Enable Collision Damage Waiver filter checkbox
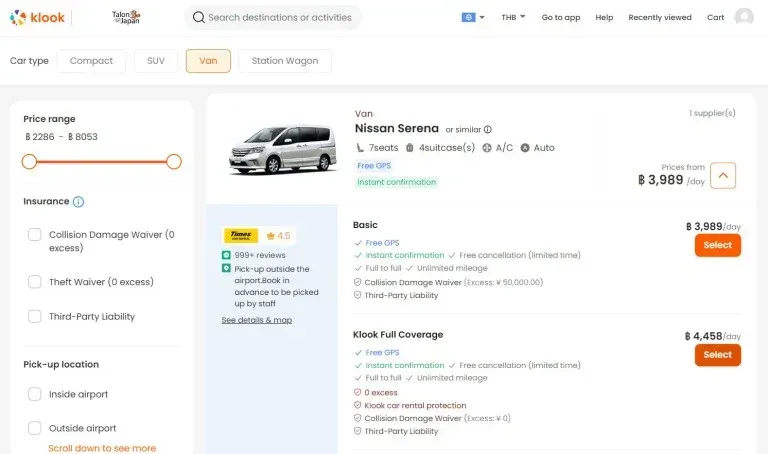768x454 pixels. pos(35,235)
